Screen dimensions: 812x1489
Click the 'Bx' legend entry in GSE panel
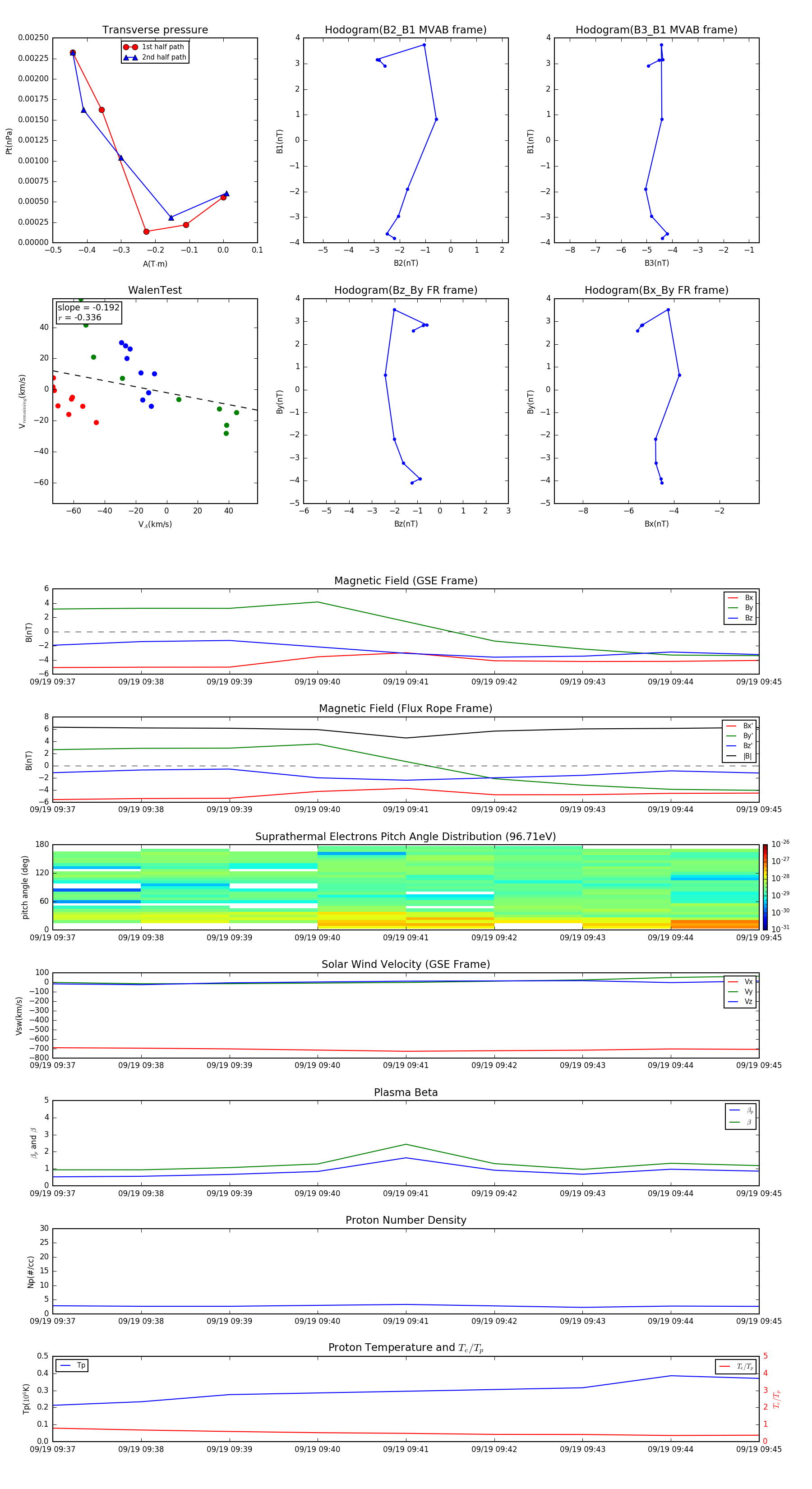click(x=740, y=598)
